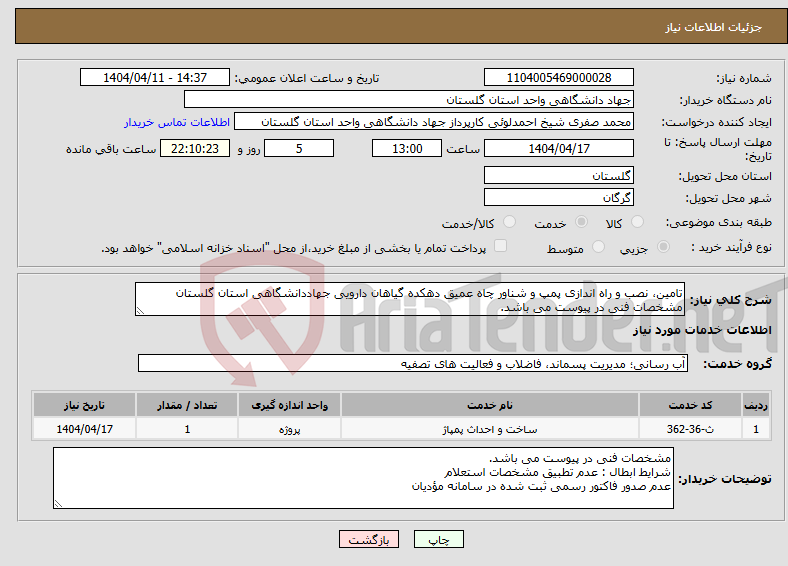
Task: Click the نوع فرآیند خرید label
Action: (731, 247)
